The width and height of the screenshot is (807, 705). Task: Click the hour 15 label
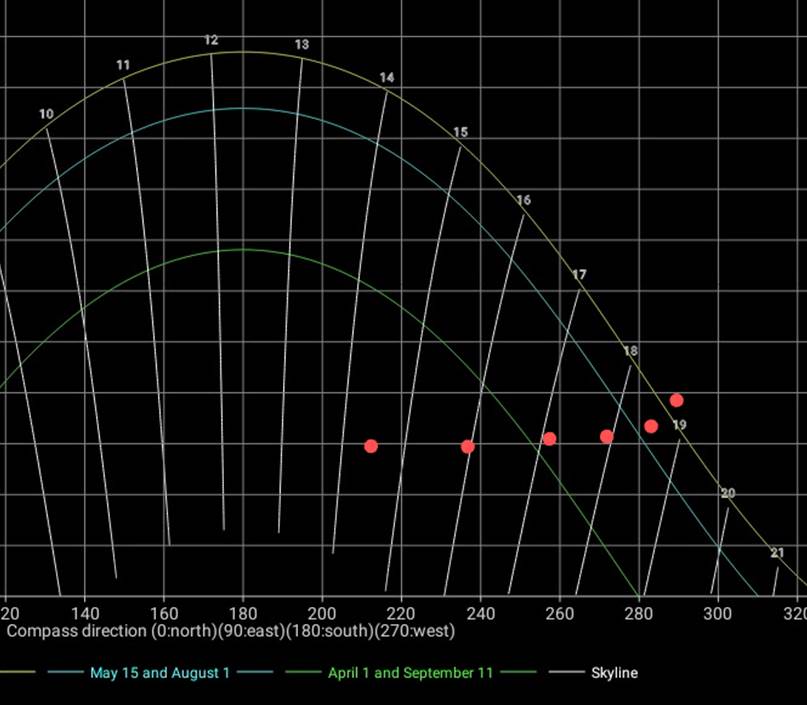point(460,133)
